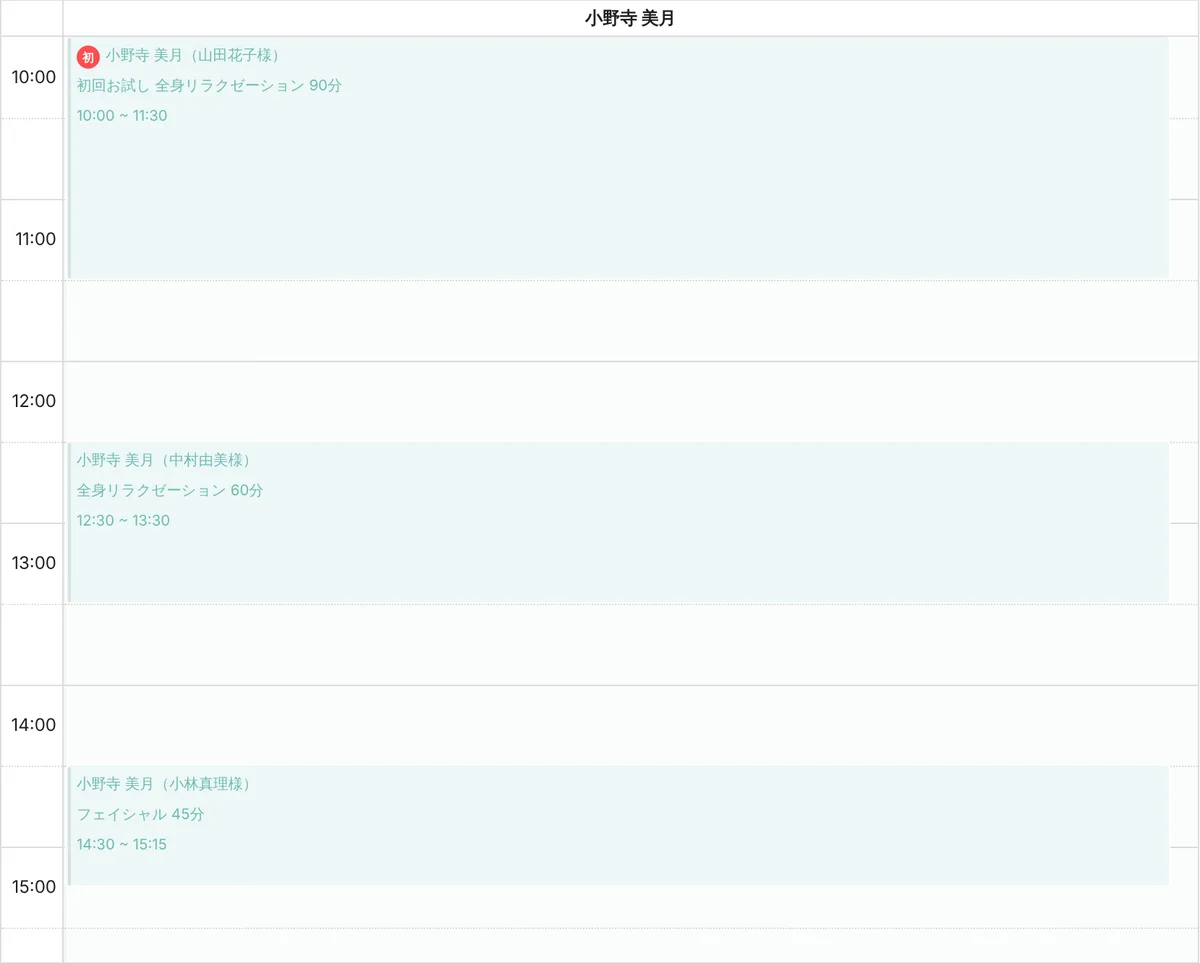Click the 12:30 ~ 13:30 time range
The width and height of the screenshot is (1200, 963).
coord(123,521)
